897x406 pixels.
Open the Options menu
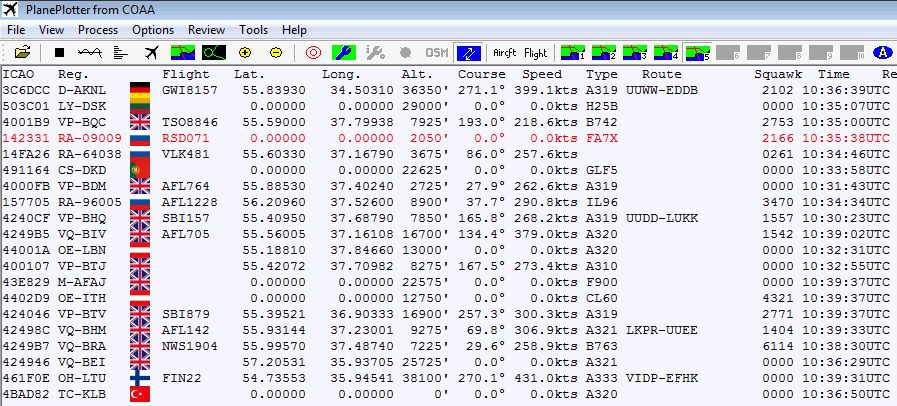coord(153,30)
